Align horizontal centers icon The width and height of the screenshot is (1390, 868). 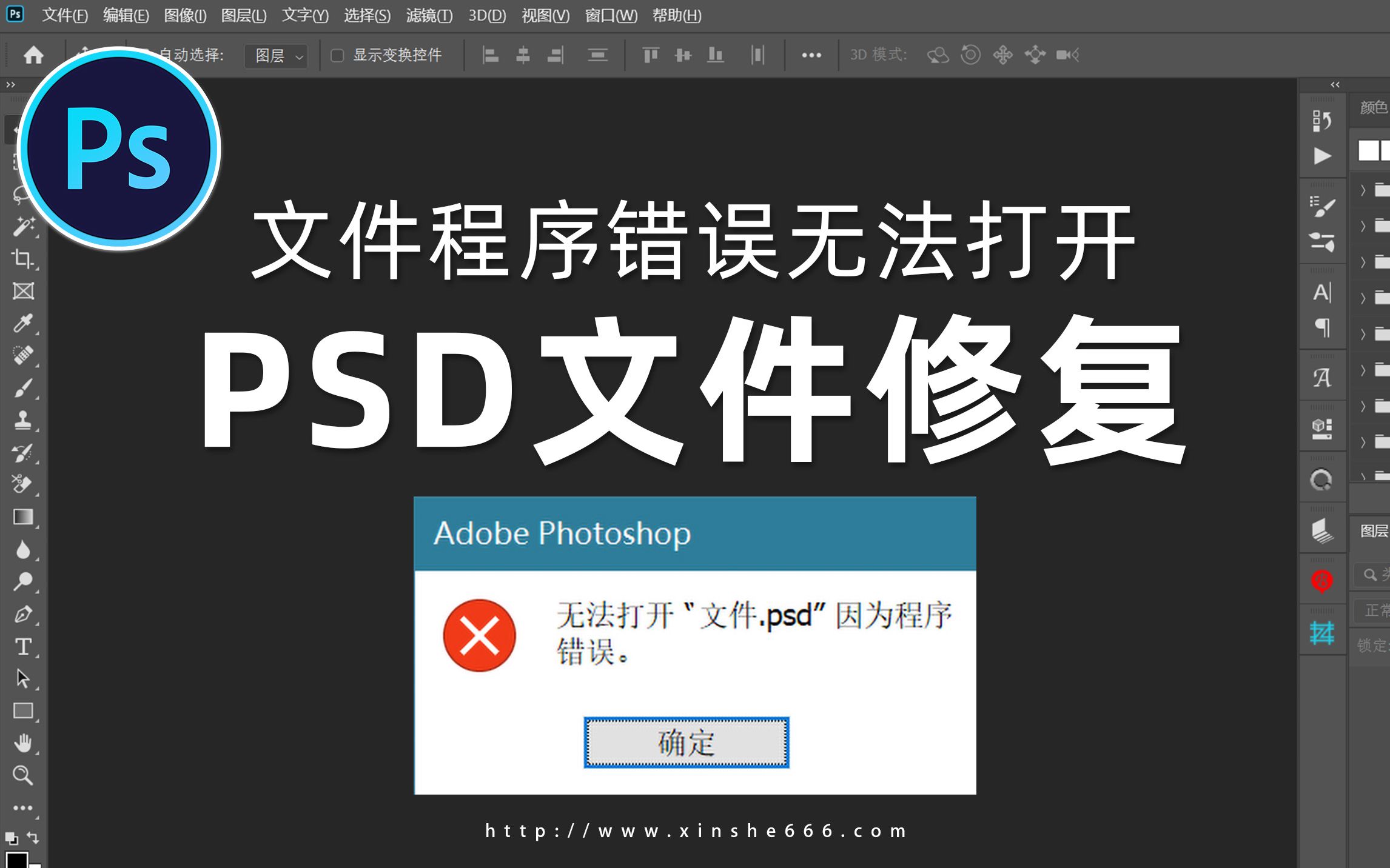(523, 55)
